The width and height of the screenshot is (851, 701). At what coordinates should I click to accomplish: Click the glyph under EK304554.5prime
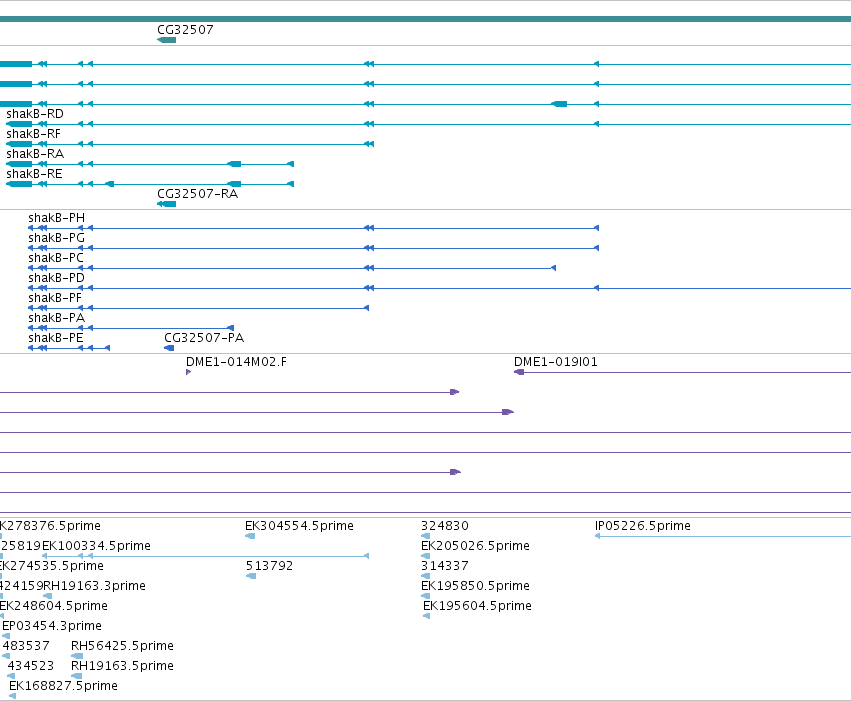pyautogui.click(x=250, y=536)
